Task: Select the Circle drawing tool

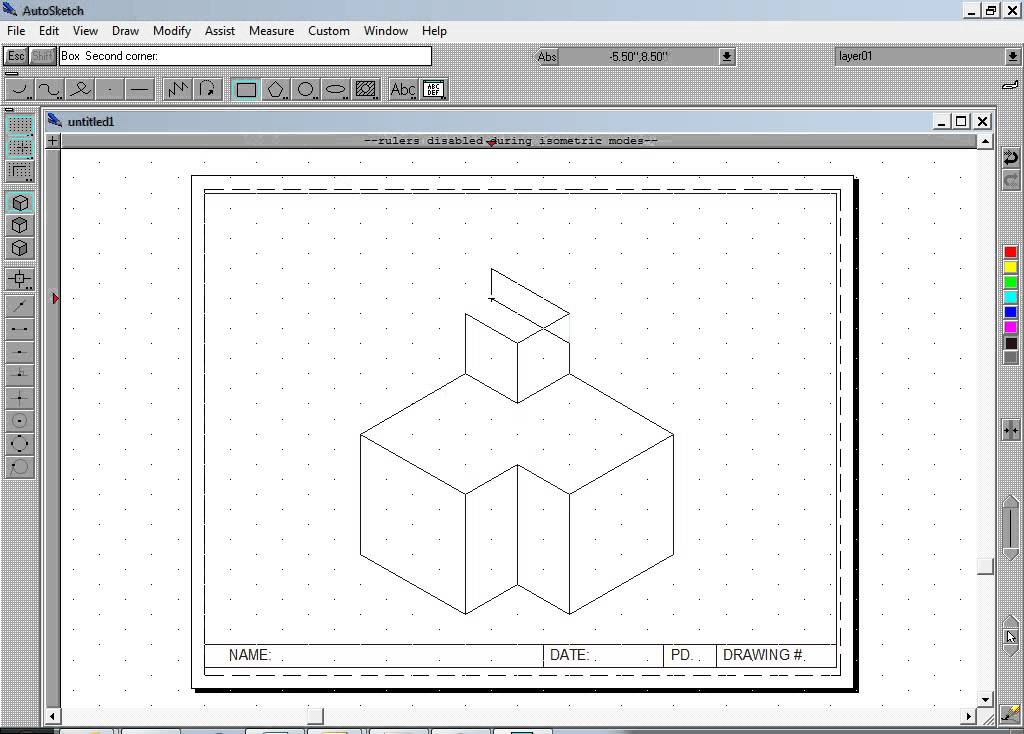Action: click(x=306, y=89)
